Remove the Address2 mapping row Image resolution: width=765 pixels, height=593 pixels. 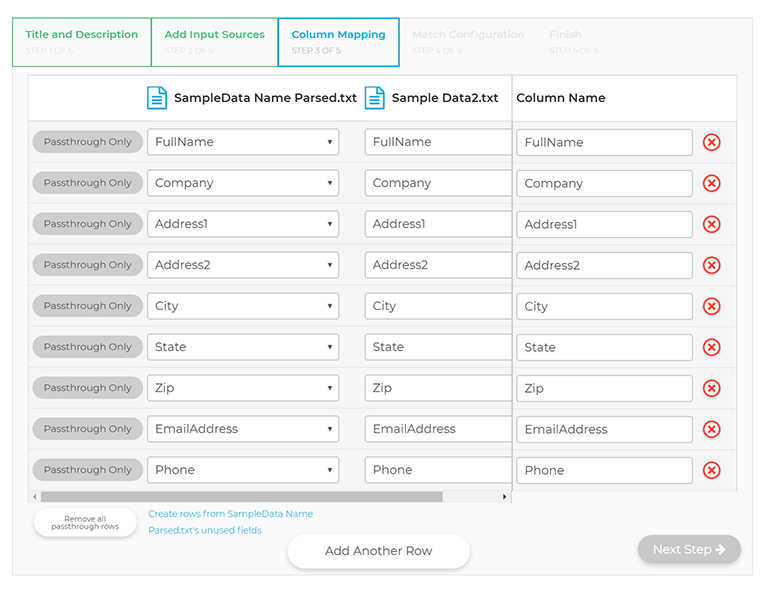(711, 265)
